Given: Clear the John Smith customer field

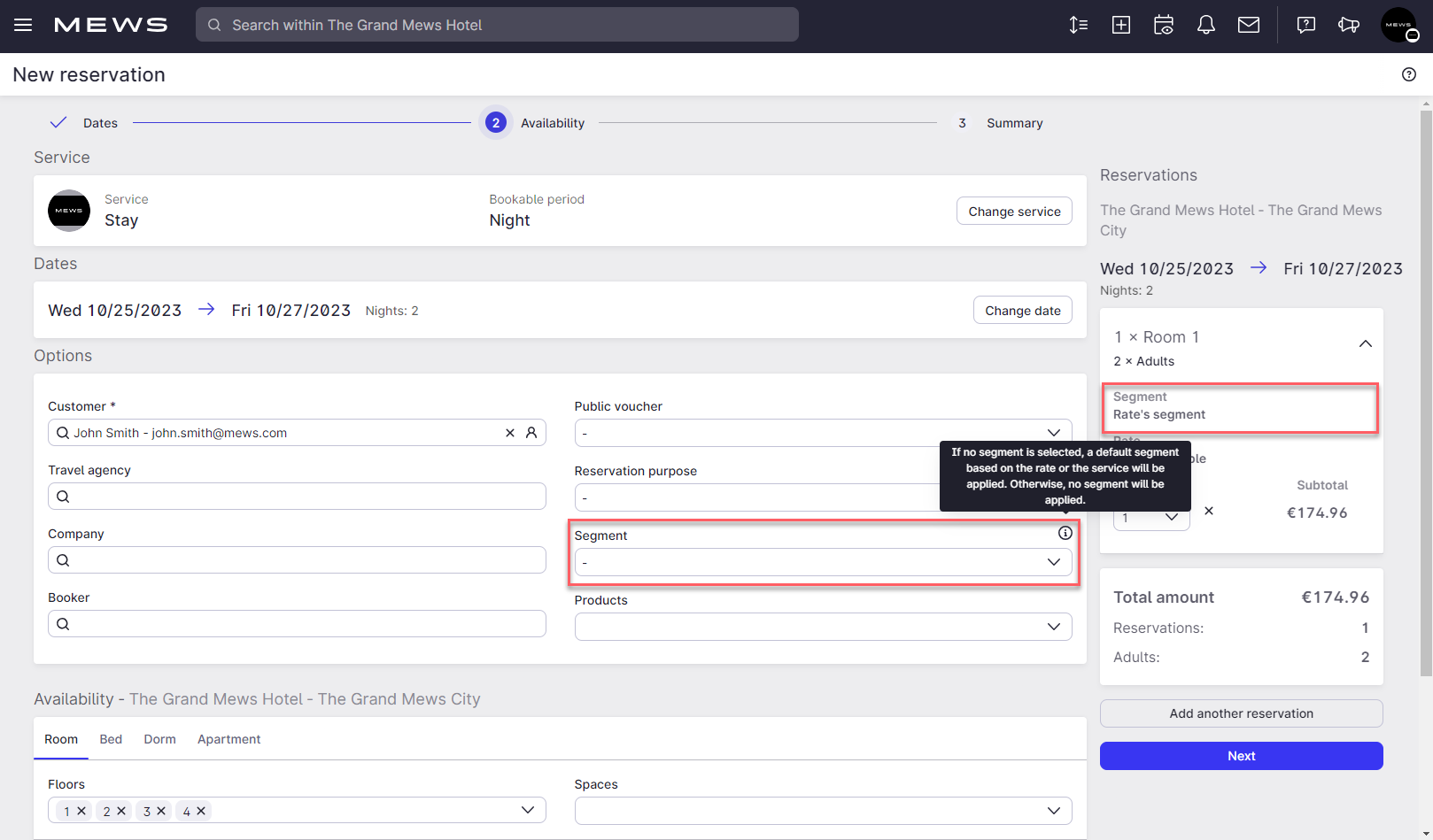Looking at the screenshot, I should (510, 433).
